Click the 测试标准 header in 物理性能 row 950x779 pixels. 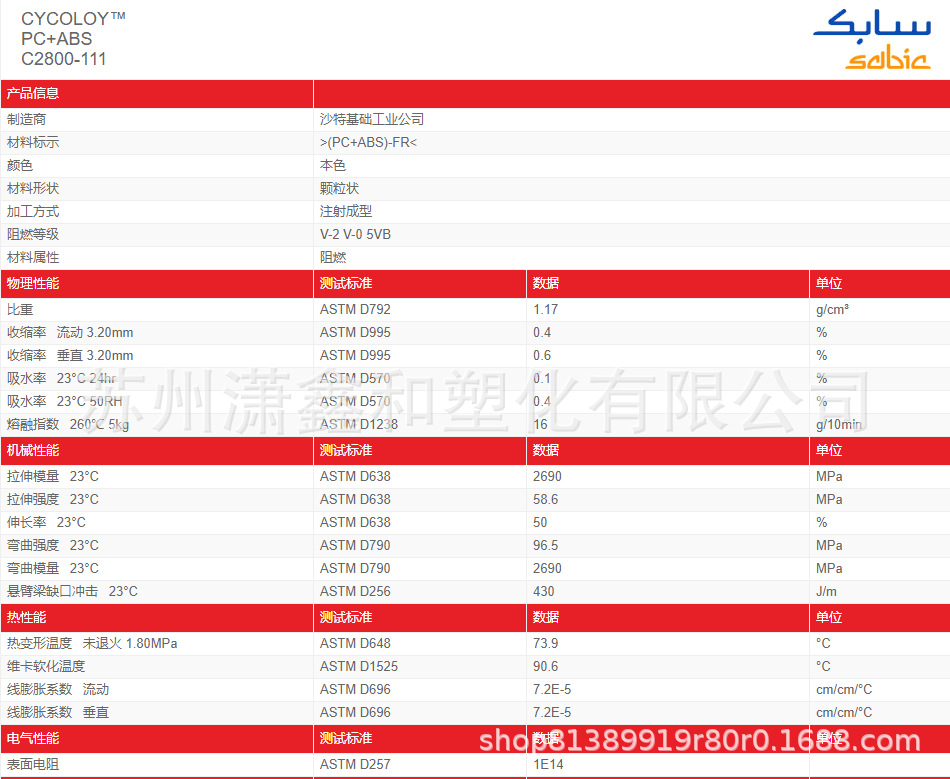(346, 283)
